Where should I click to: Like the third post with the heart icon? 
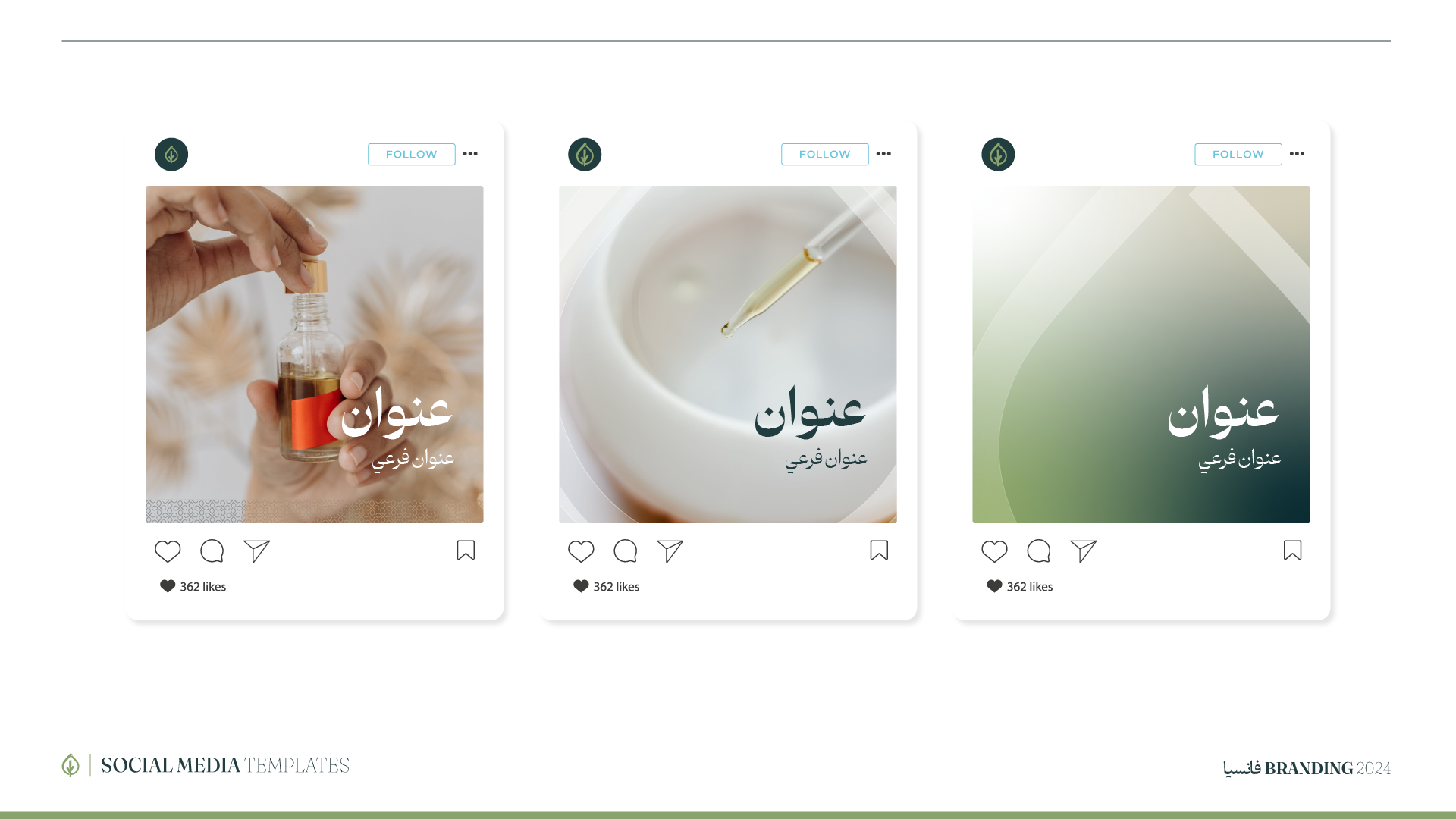click(994, 551)
